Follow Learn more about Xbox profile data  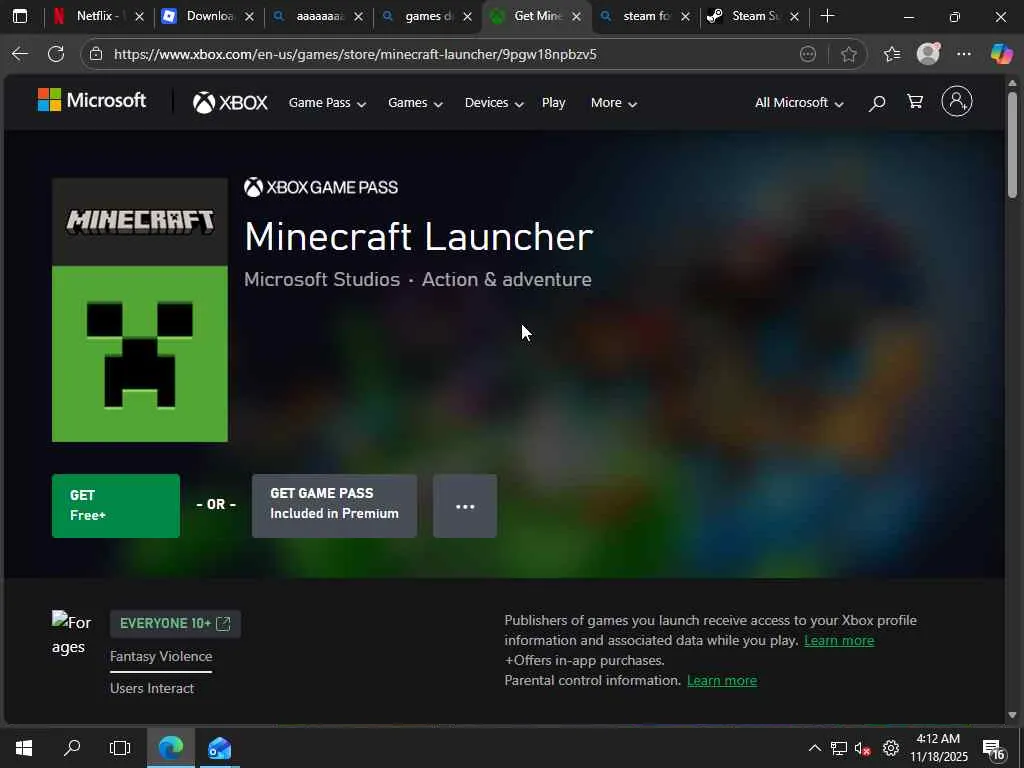[x=839, y=641]
